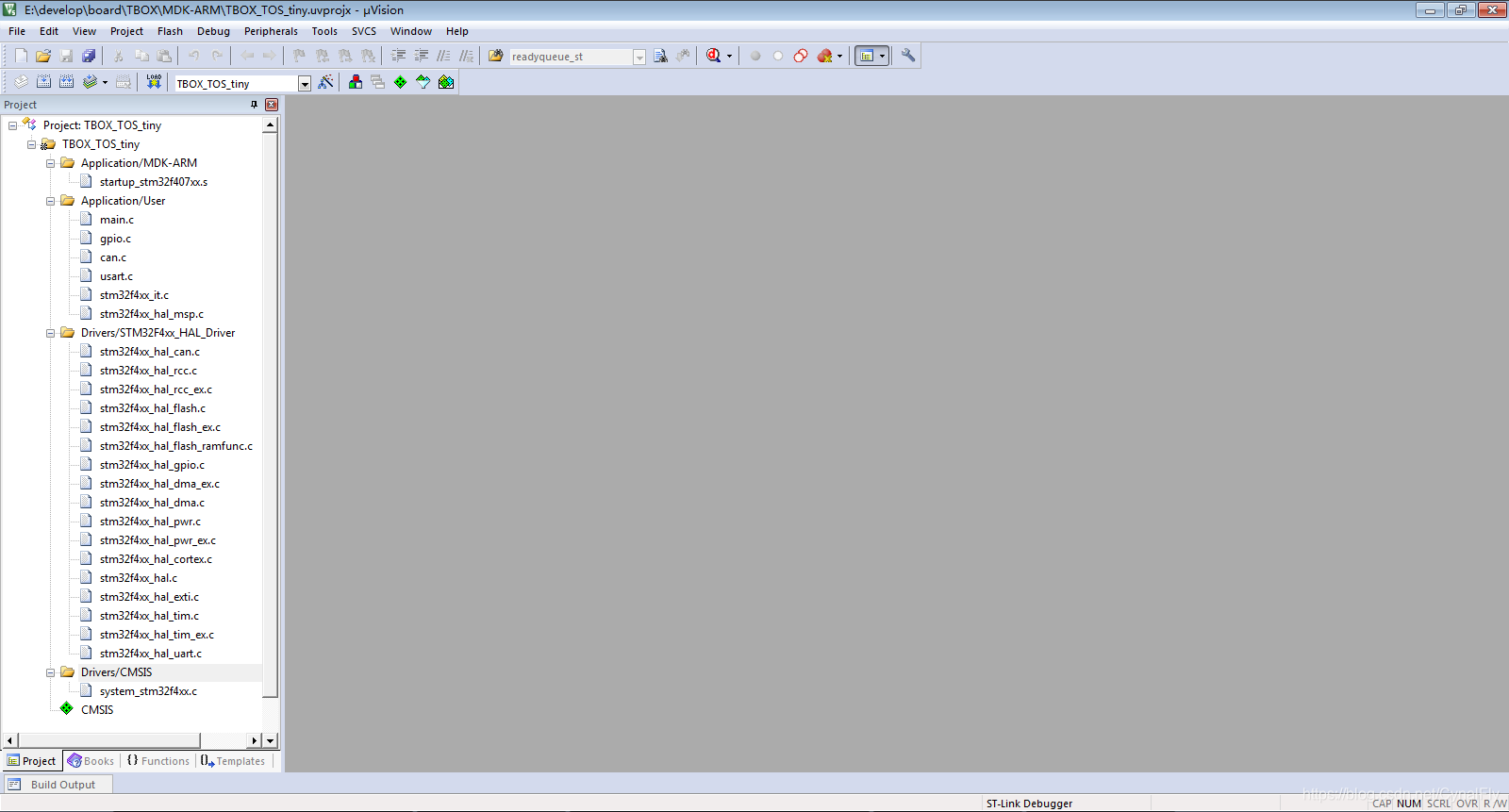Click ST-Link Debugger status bar entry
This screenshot has height=812, width=1509.
point(1029,804)
